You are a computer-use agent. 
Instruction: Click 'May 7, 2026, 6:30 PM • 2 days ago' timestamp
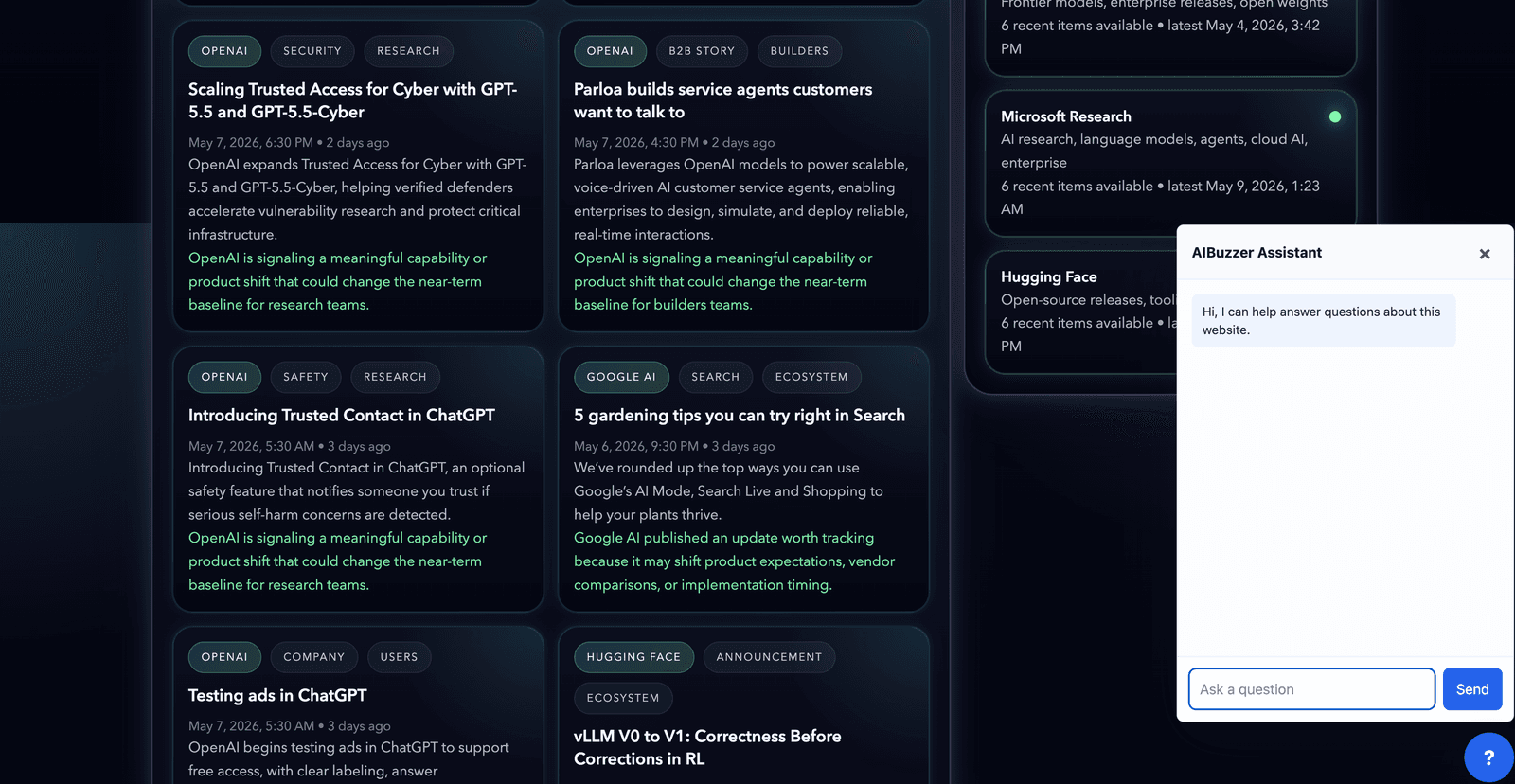pos(289,143)
